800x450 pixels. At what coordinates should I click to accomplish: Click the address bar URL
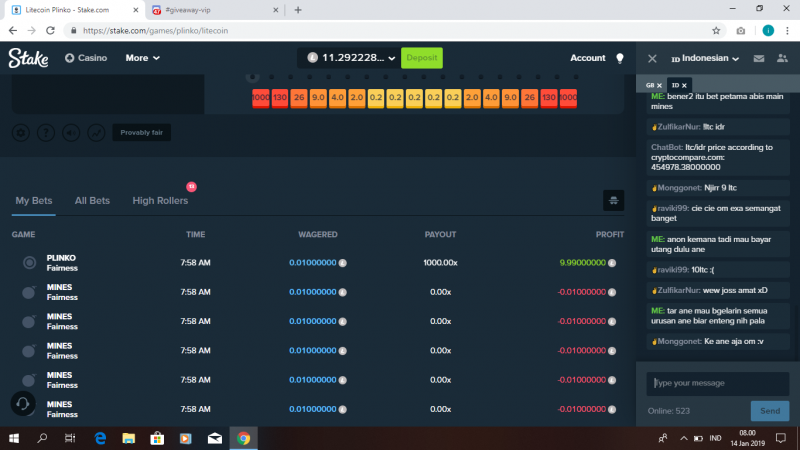click(x=156, y=31)
